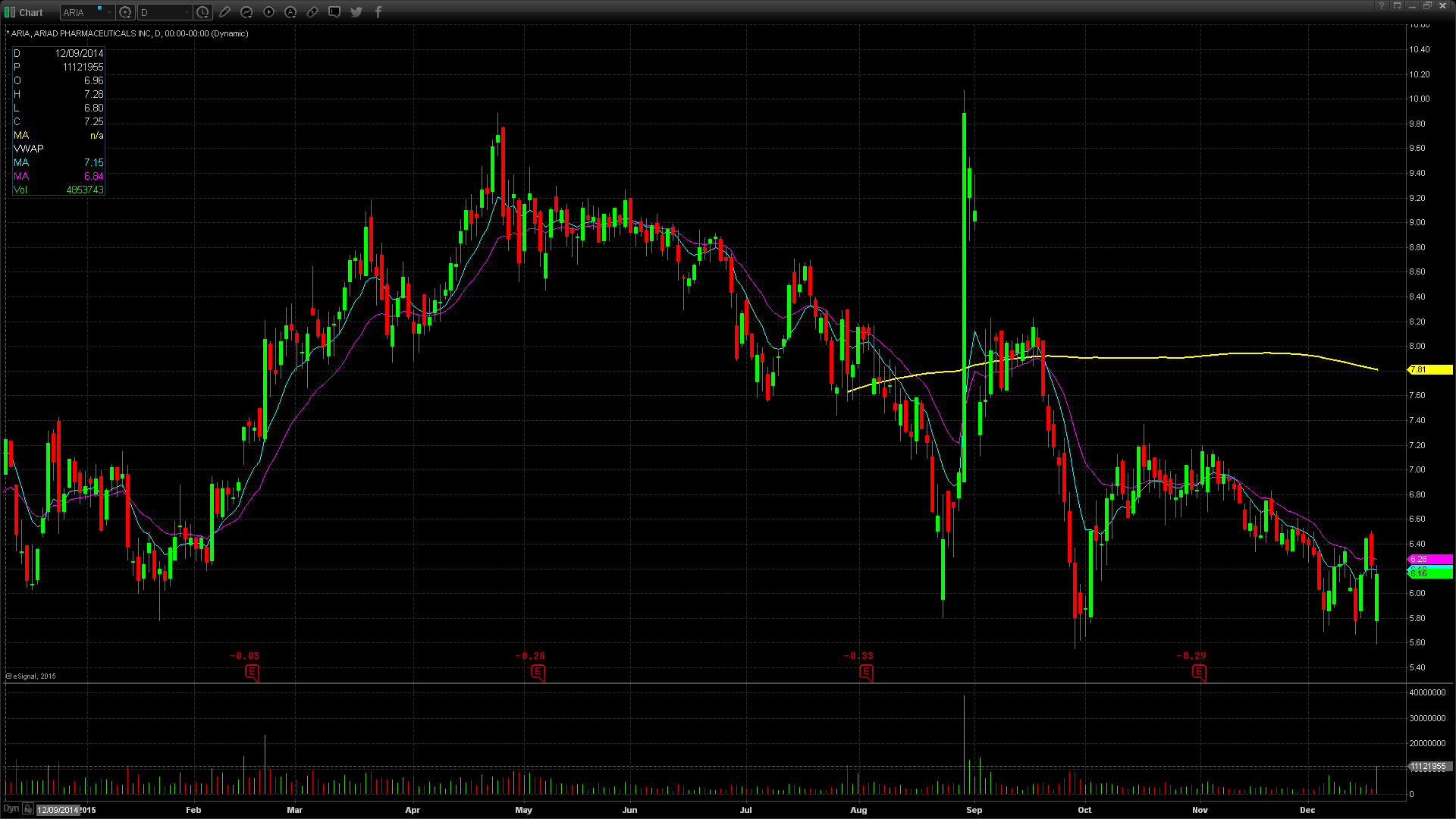
Task: Open earnings marker showing -0.29
Action: [x=1199, y=672]
